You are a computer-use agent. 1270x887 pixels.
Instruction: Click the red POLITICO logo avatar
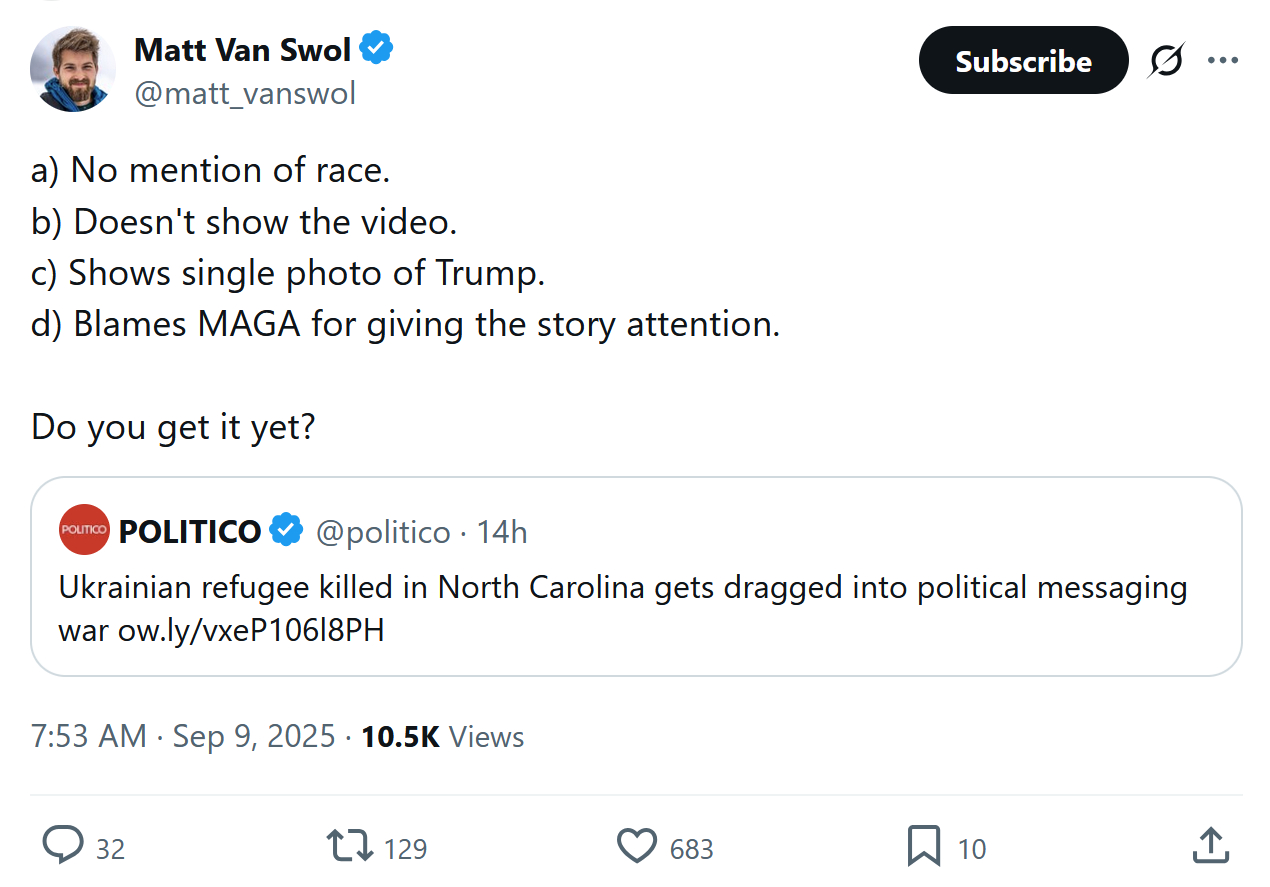84,530
